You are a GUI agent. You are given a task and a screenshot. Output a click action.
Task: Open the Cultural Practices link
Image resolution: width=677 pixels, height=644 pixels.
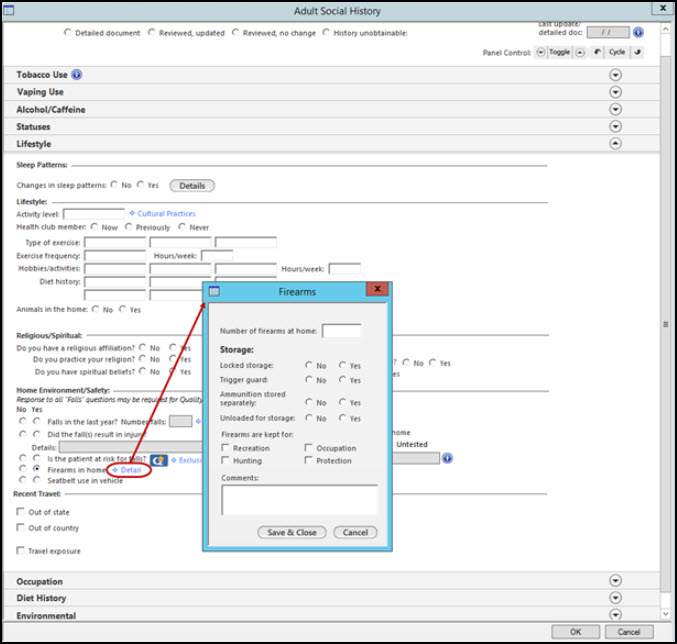pos(166,214)
